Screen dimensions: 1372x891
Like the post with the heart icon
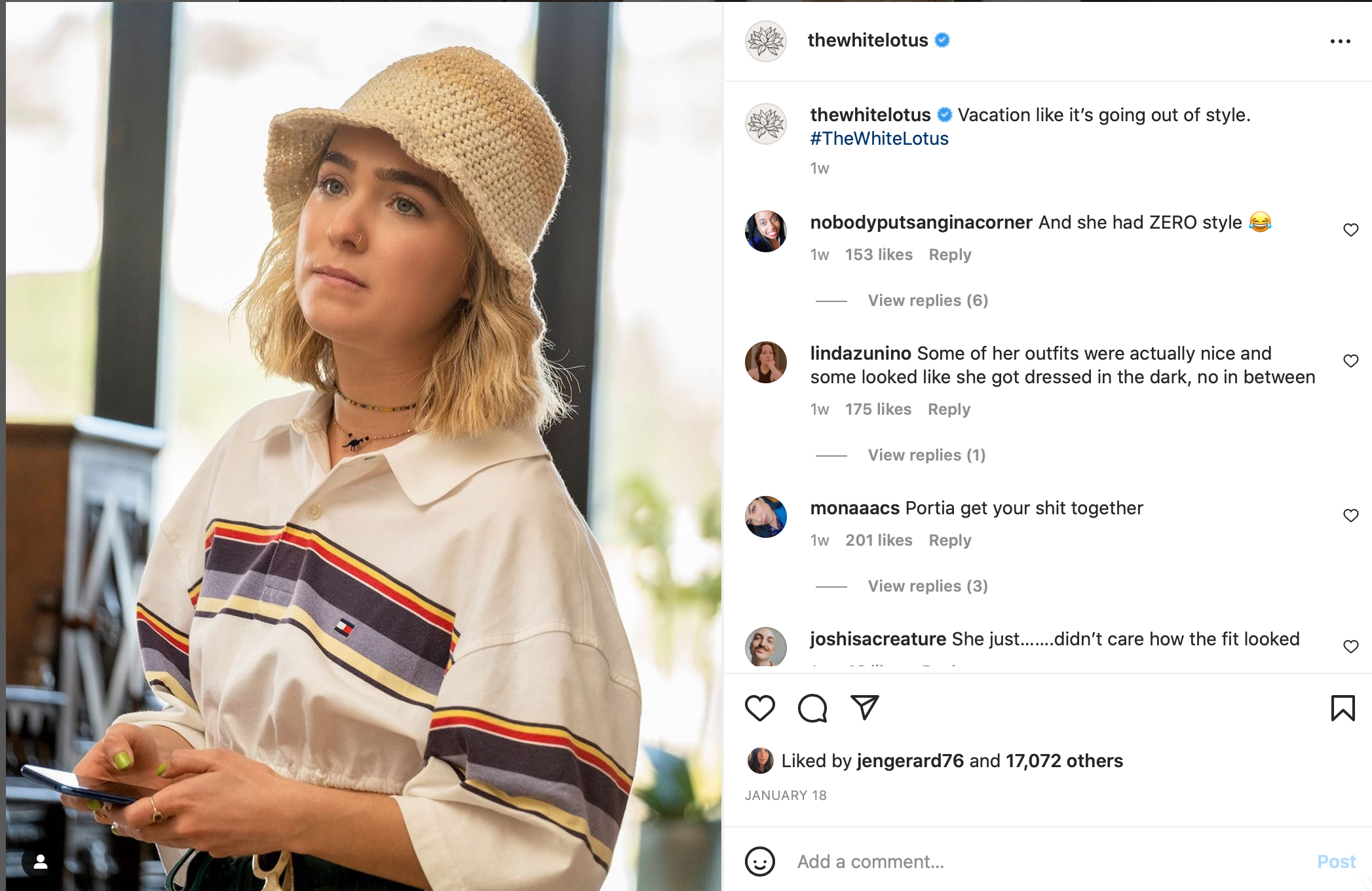click(x=760, y=708)
